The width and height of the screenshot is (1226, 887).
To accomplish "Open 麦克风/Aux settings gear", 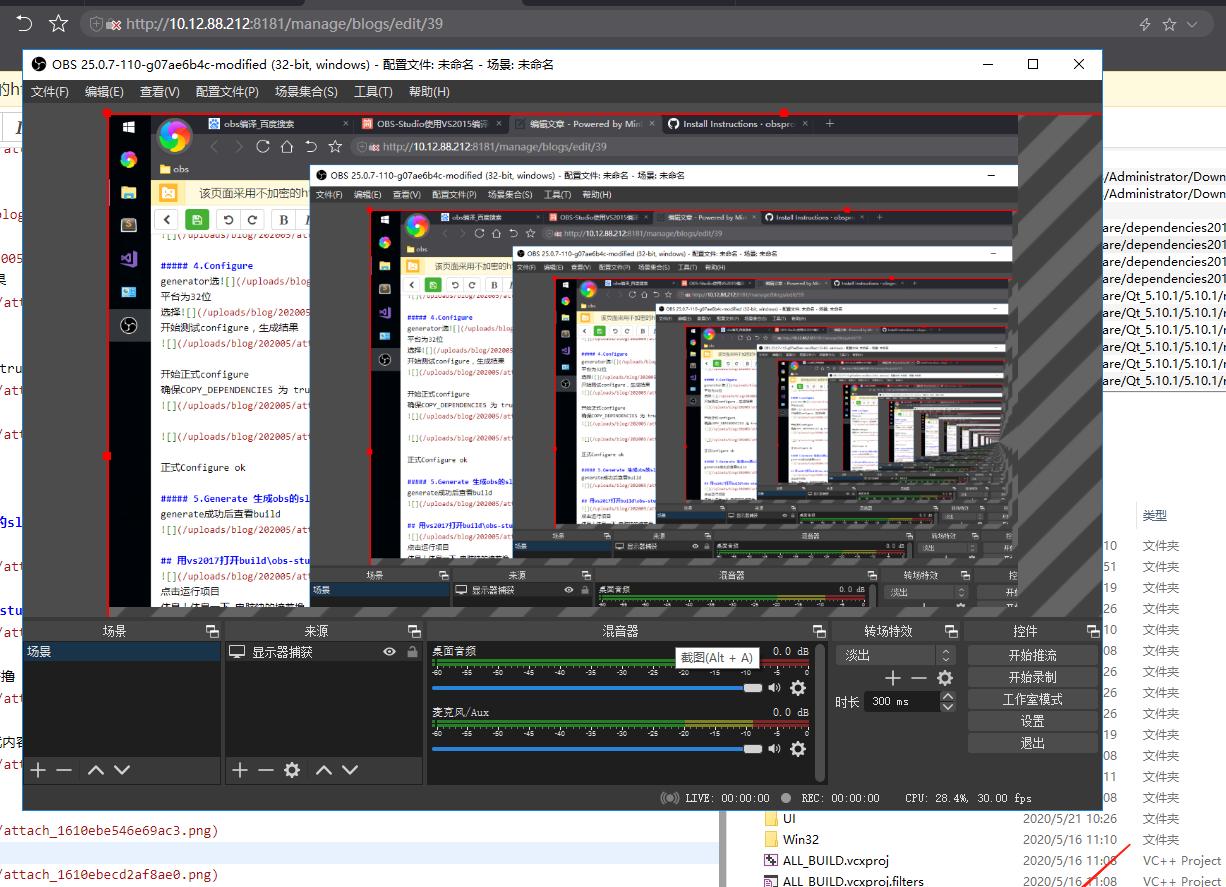I will click(x=798, y=749).
